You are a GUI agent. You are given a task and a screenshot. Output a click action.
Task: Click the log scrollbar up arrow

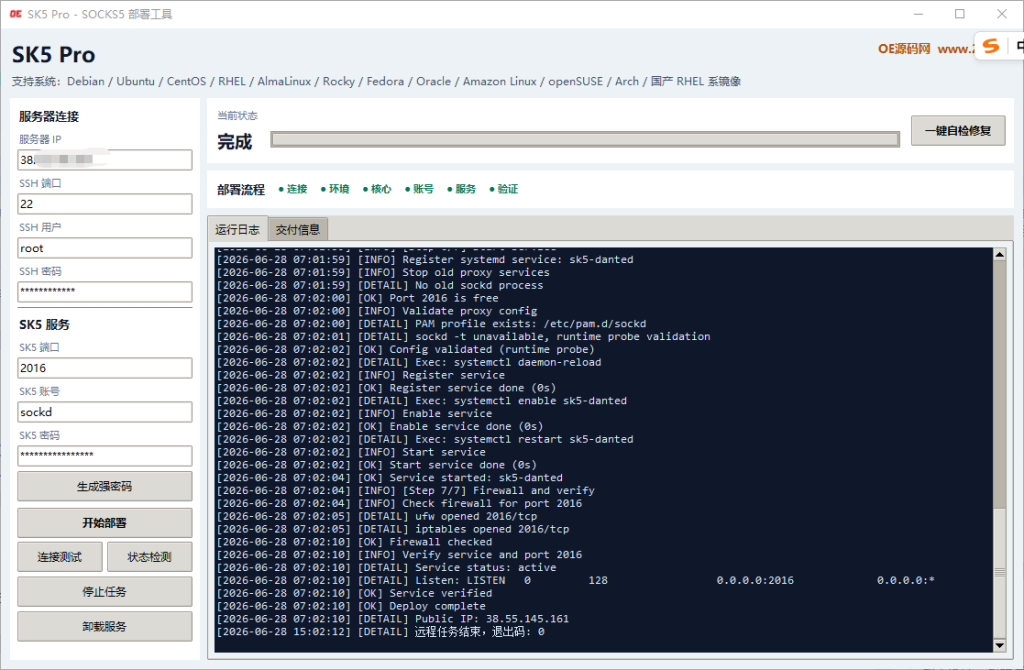click(x=999, y=254)
